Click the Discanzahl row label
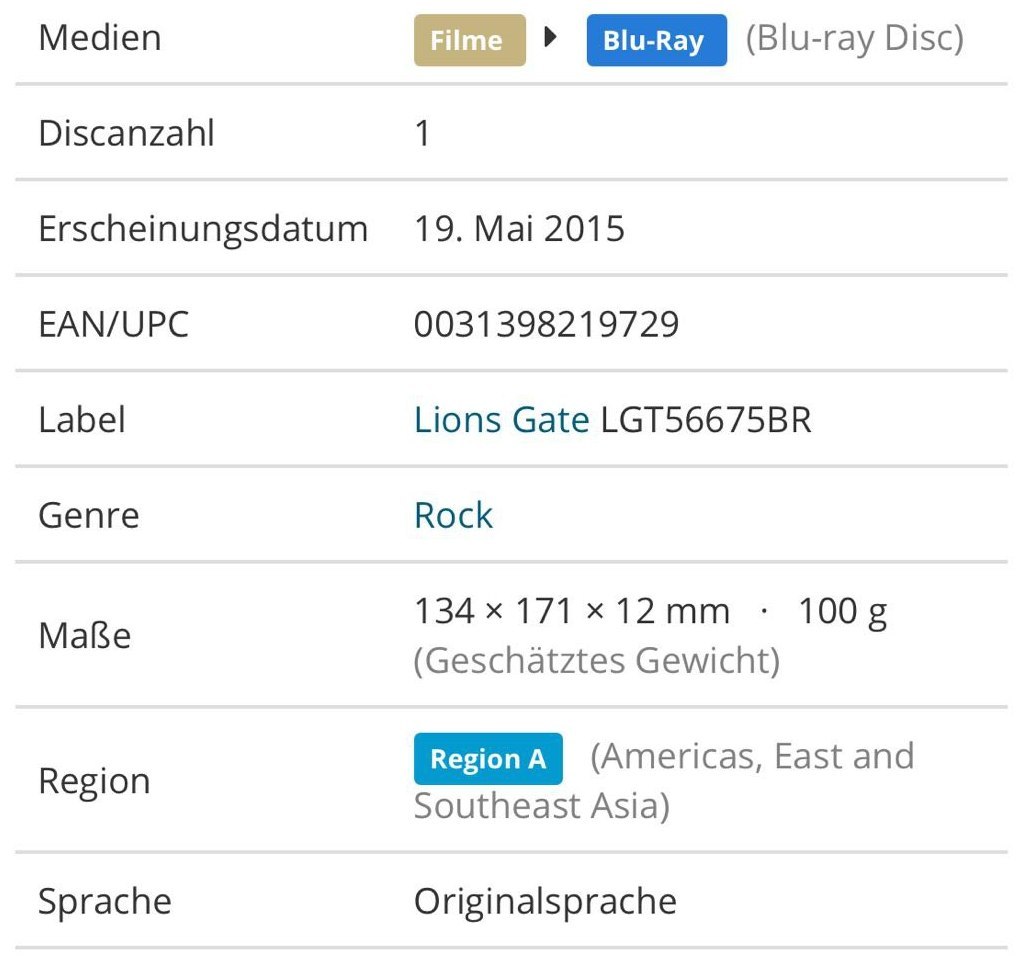Image resolution: width=1021 pixels, height=959 pixels. tap(126, 133)
